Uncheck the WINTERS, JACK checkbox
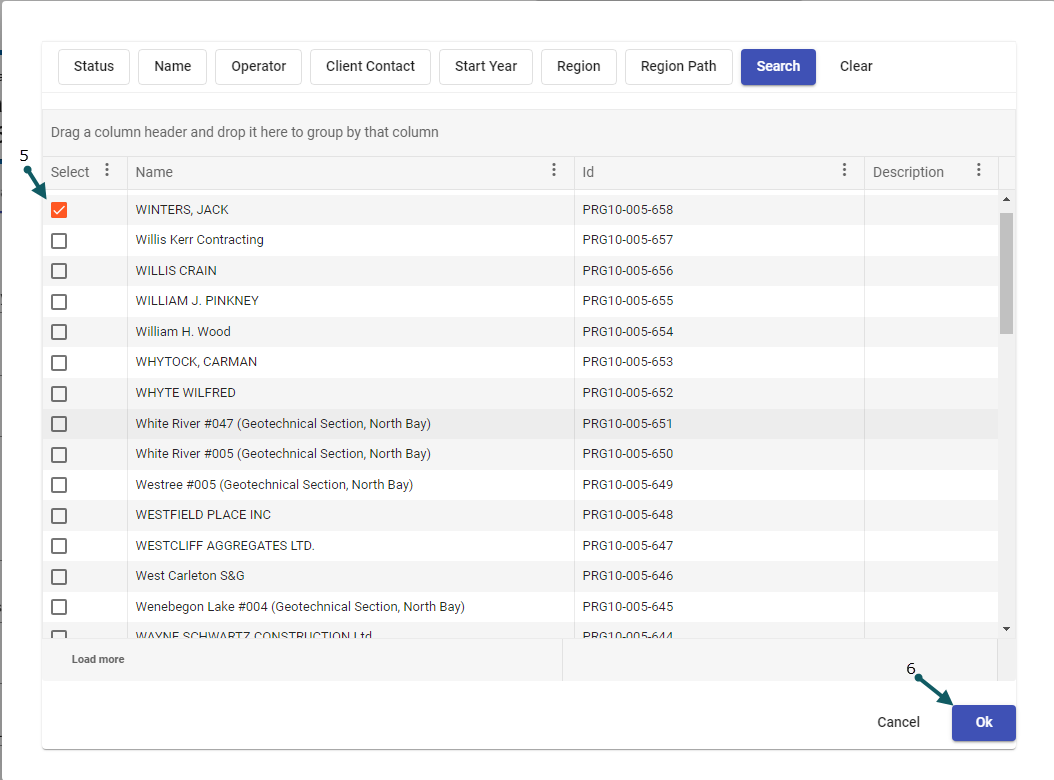 point(59,210)
